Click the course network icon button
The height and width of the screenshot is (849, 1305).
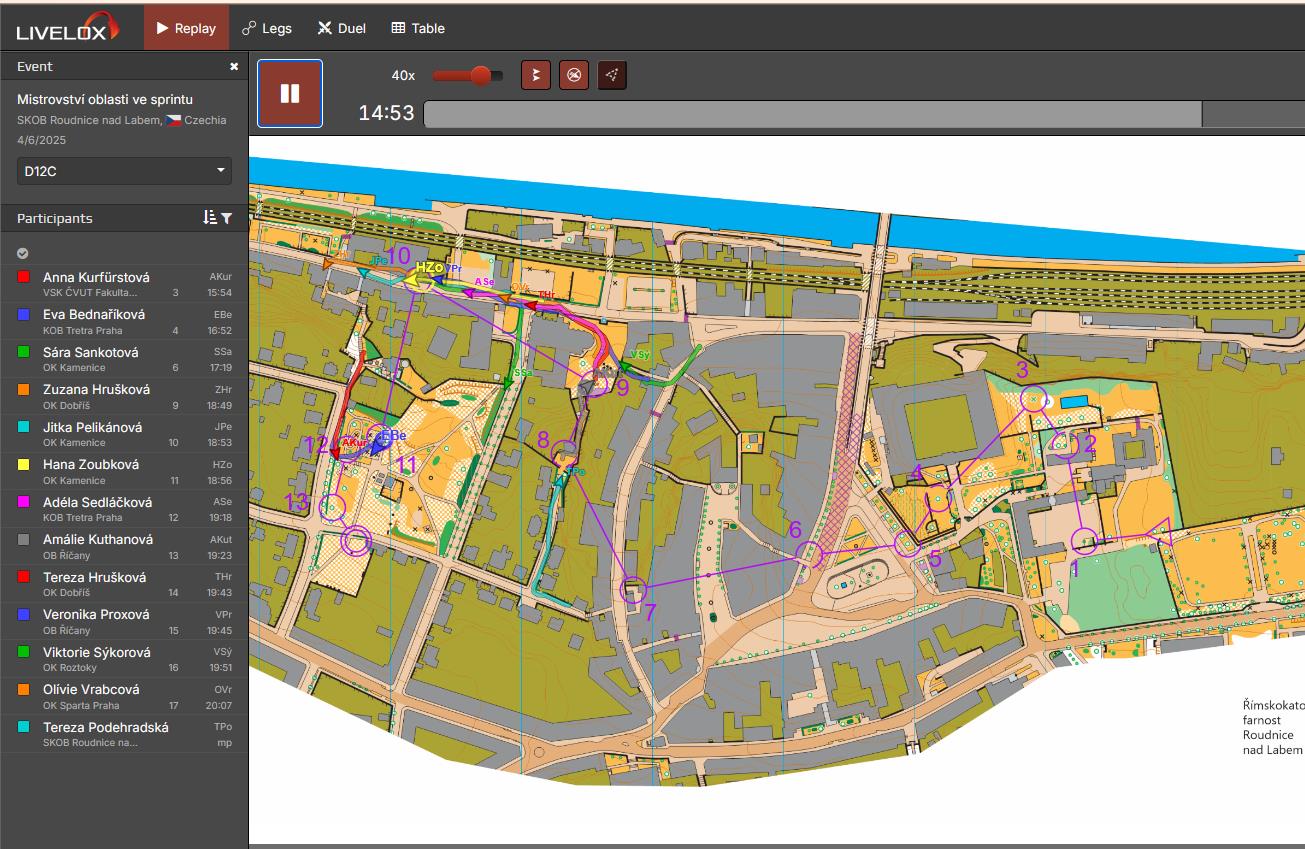coord(612,75)
